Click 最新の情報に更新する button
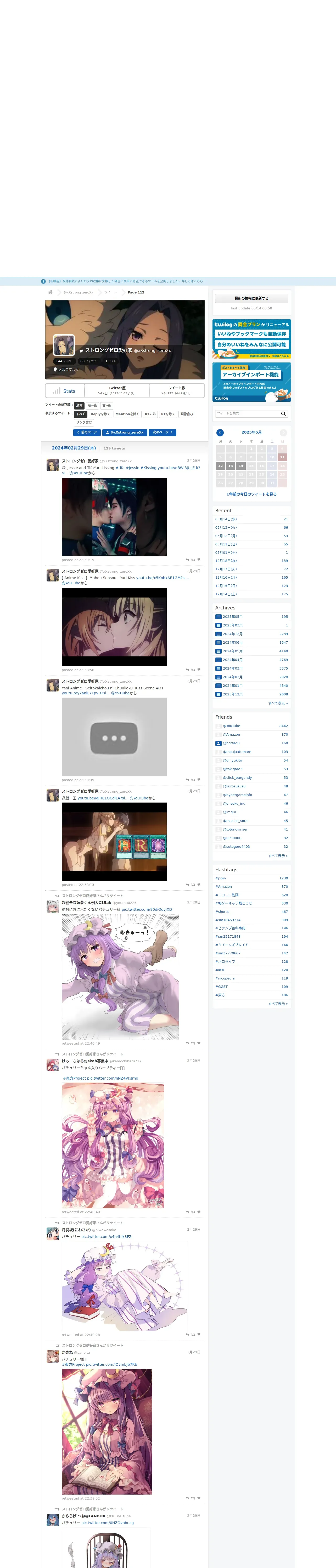Viewport: 336px width, 1568px height. coord(251,298)
